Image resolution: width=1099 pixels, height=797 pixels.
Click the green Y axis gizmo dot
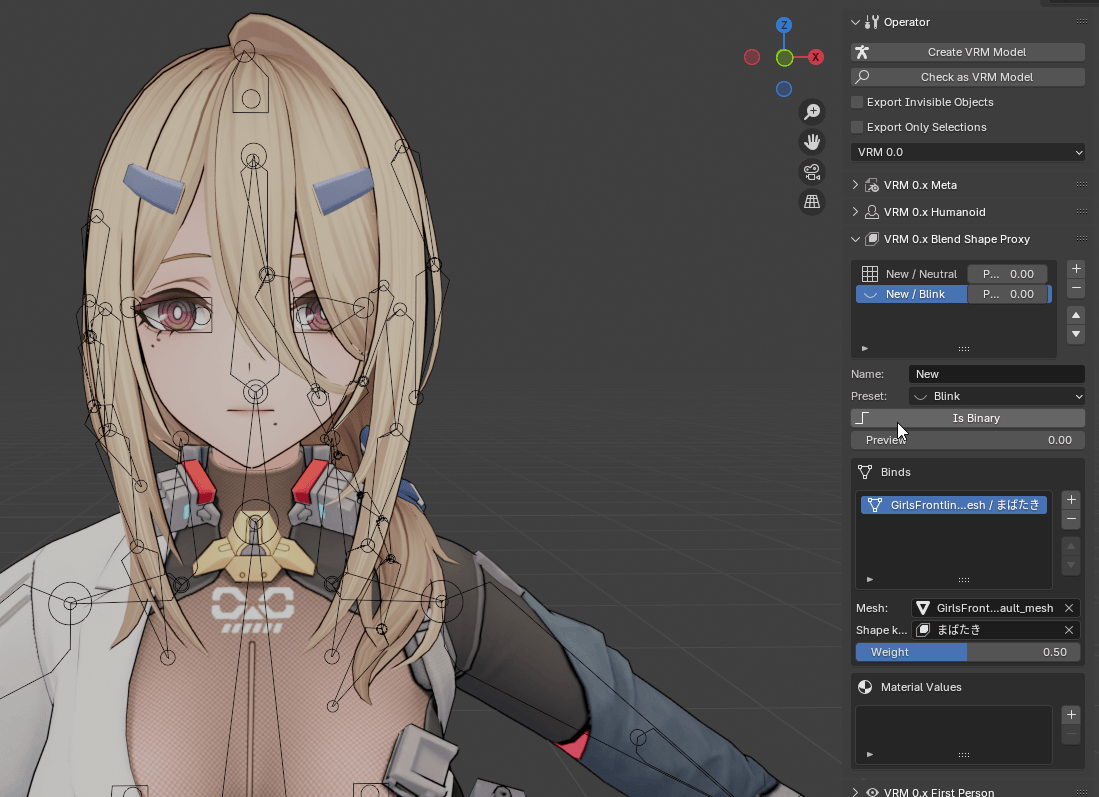784,57
